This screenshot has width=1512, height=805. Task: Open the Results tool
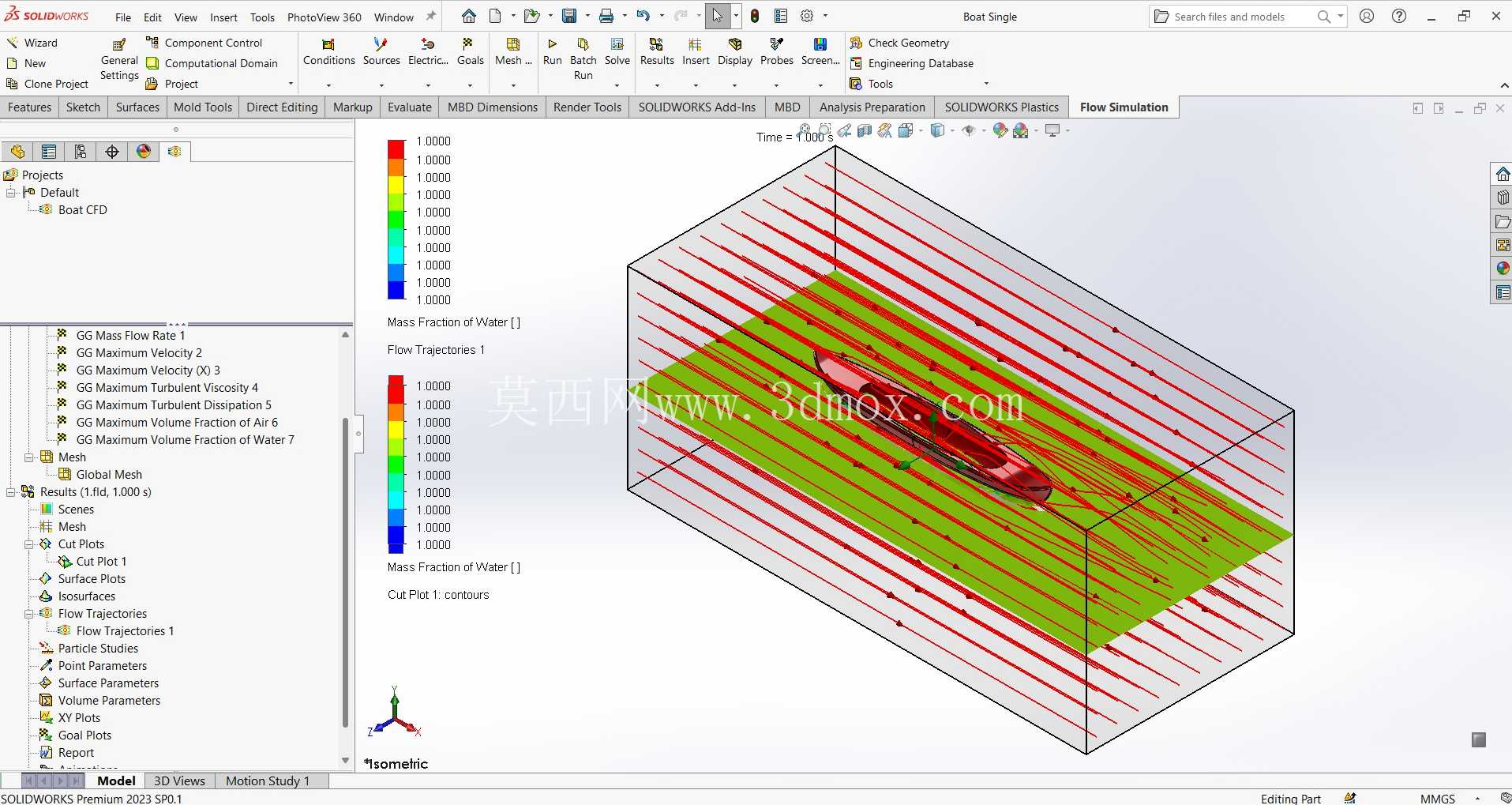coord(657,52)
